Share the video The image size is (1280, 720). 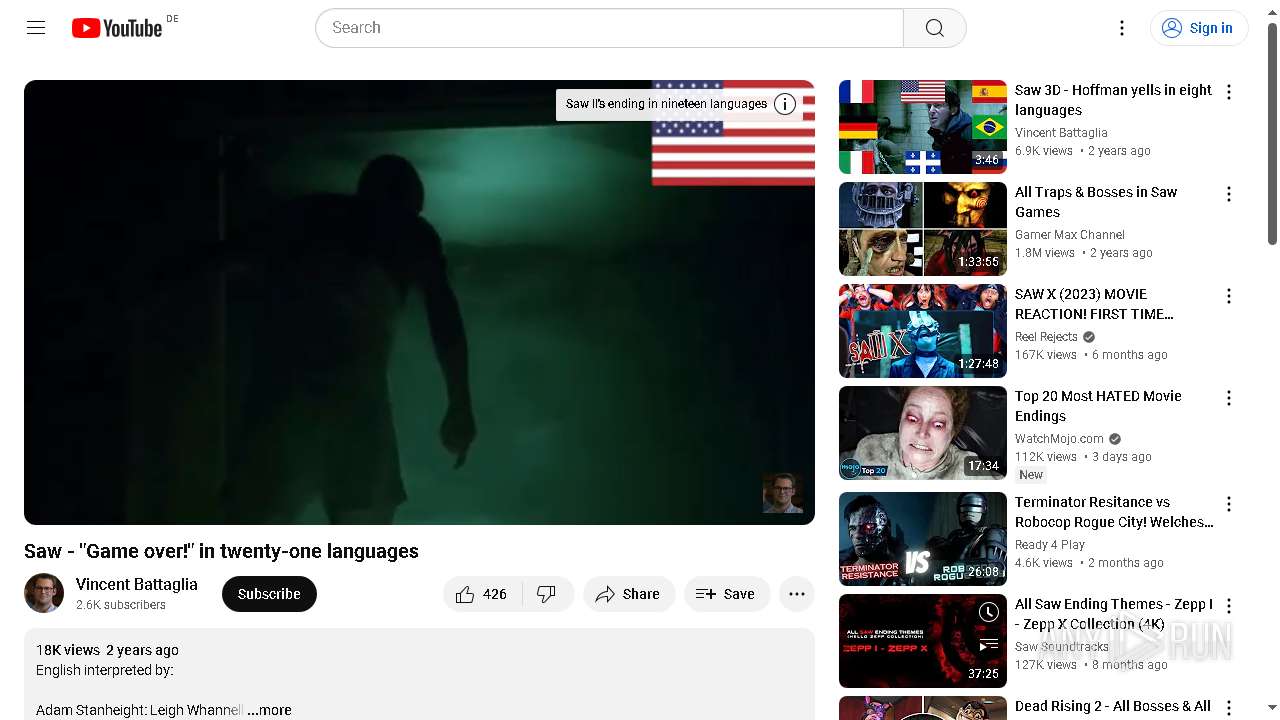[x=629, y=594]
